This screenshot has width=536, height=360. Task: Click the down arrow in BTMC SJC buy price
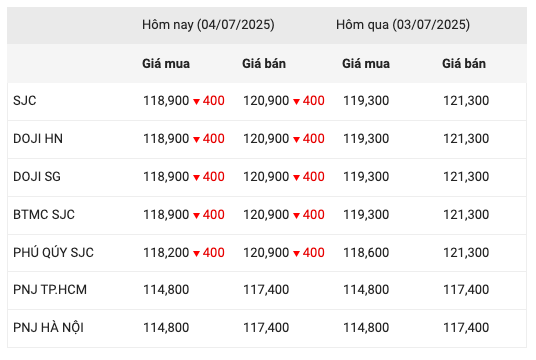pos(196,215)
